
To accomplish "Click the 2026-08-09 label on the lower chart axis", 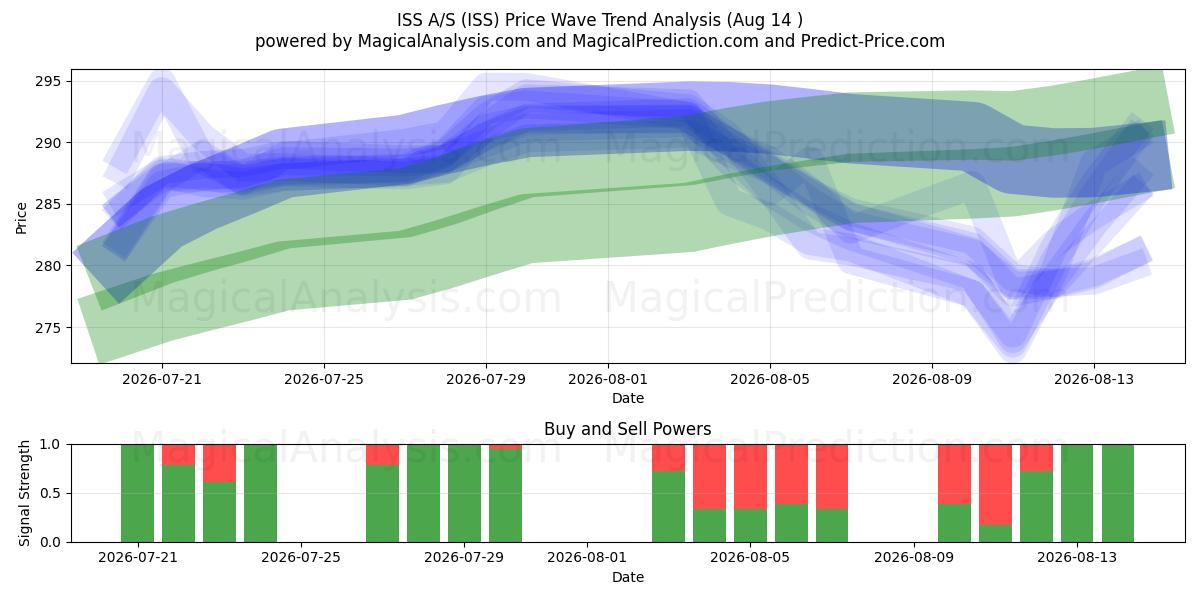I will pyautogui.click(x=914, y=559).
